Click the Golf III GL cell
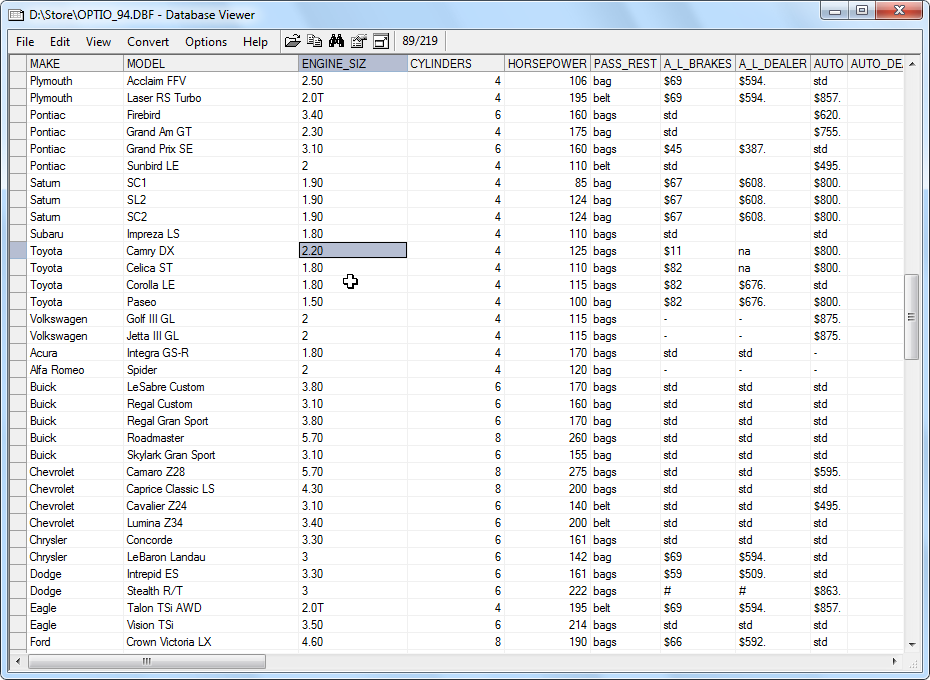 click(211, 319)
